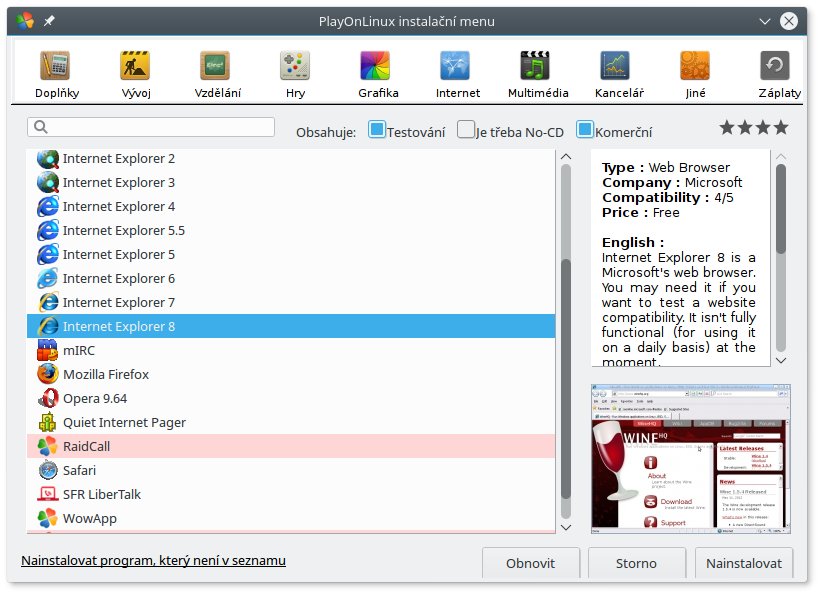This screenshot has height=595, width=820.
Task: Uncheck the Testování checkbox
Action: [x=377, y=130]
